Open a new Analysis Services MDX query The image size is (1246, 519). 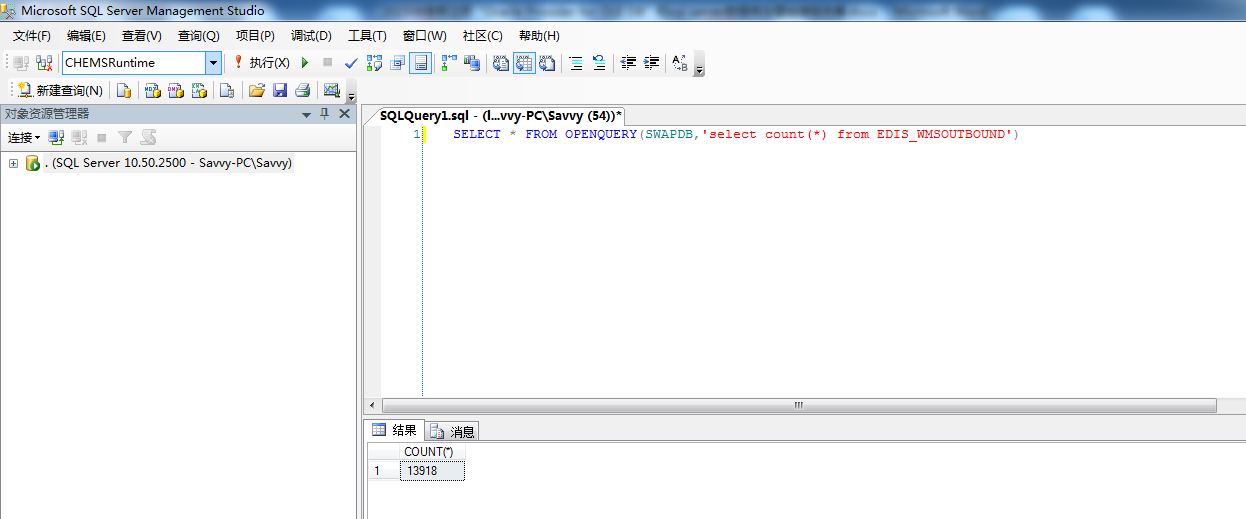pyautogui.click(x=153, y=90)
